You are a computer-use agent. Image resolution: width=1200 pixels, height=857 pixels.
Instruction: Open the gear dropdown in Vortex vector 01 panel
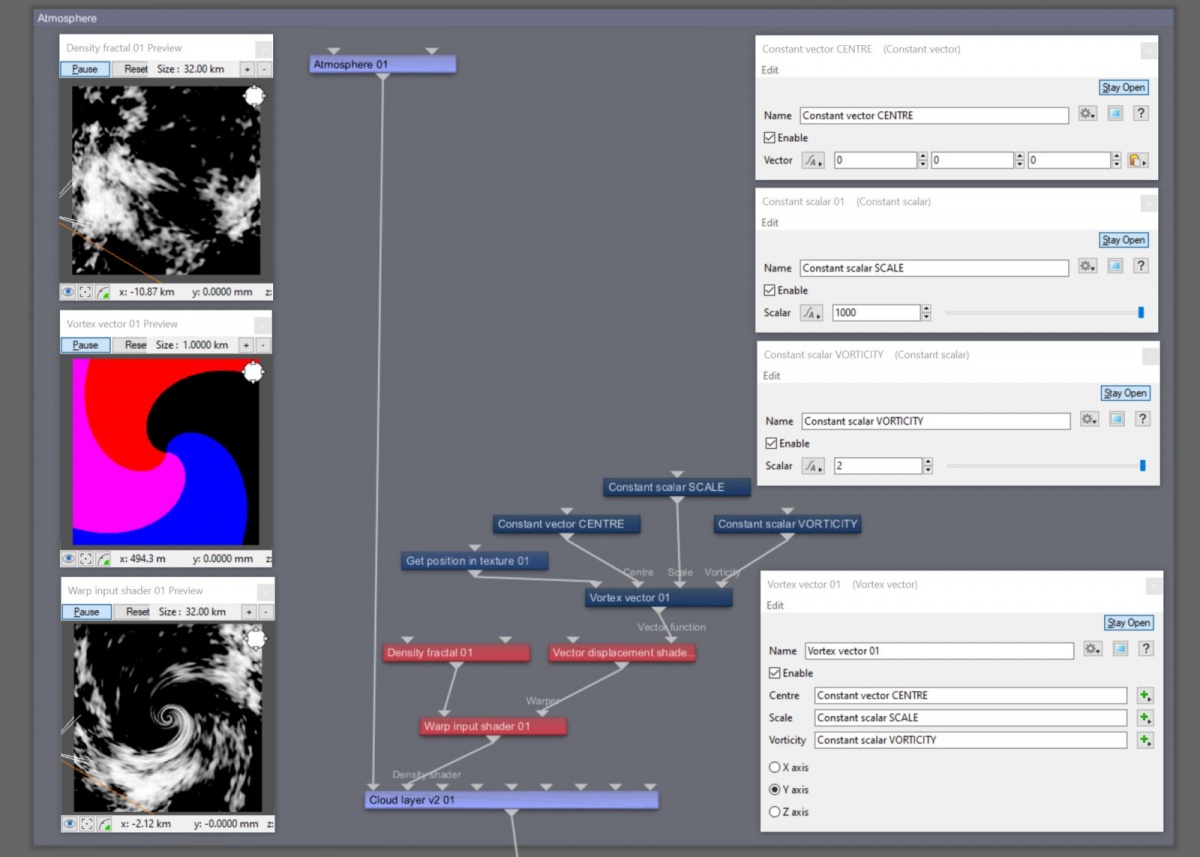(1092, 650)
